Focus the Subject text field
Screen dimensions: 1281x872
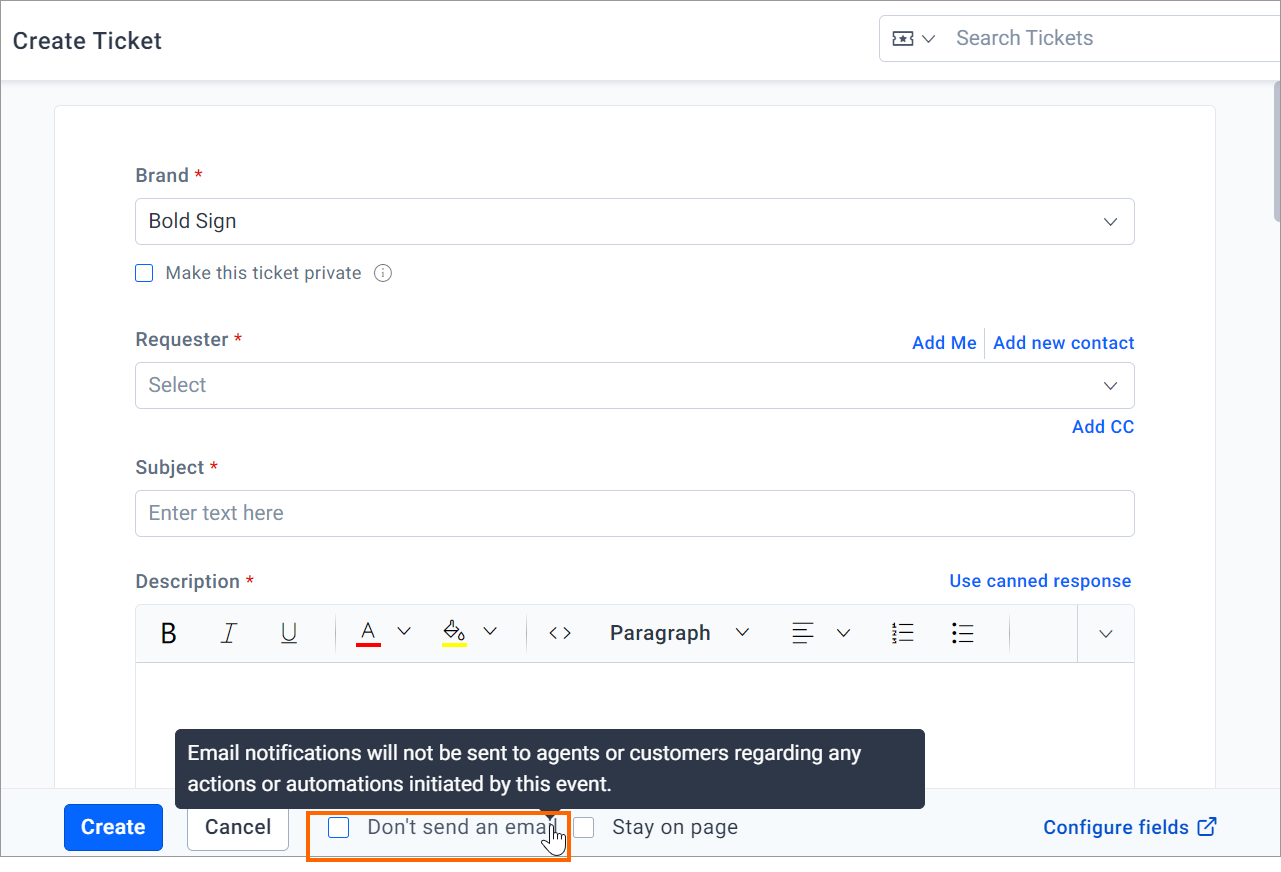click(635, 513)
